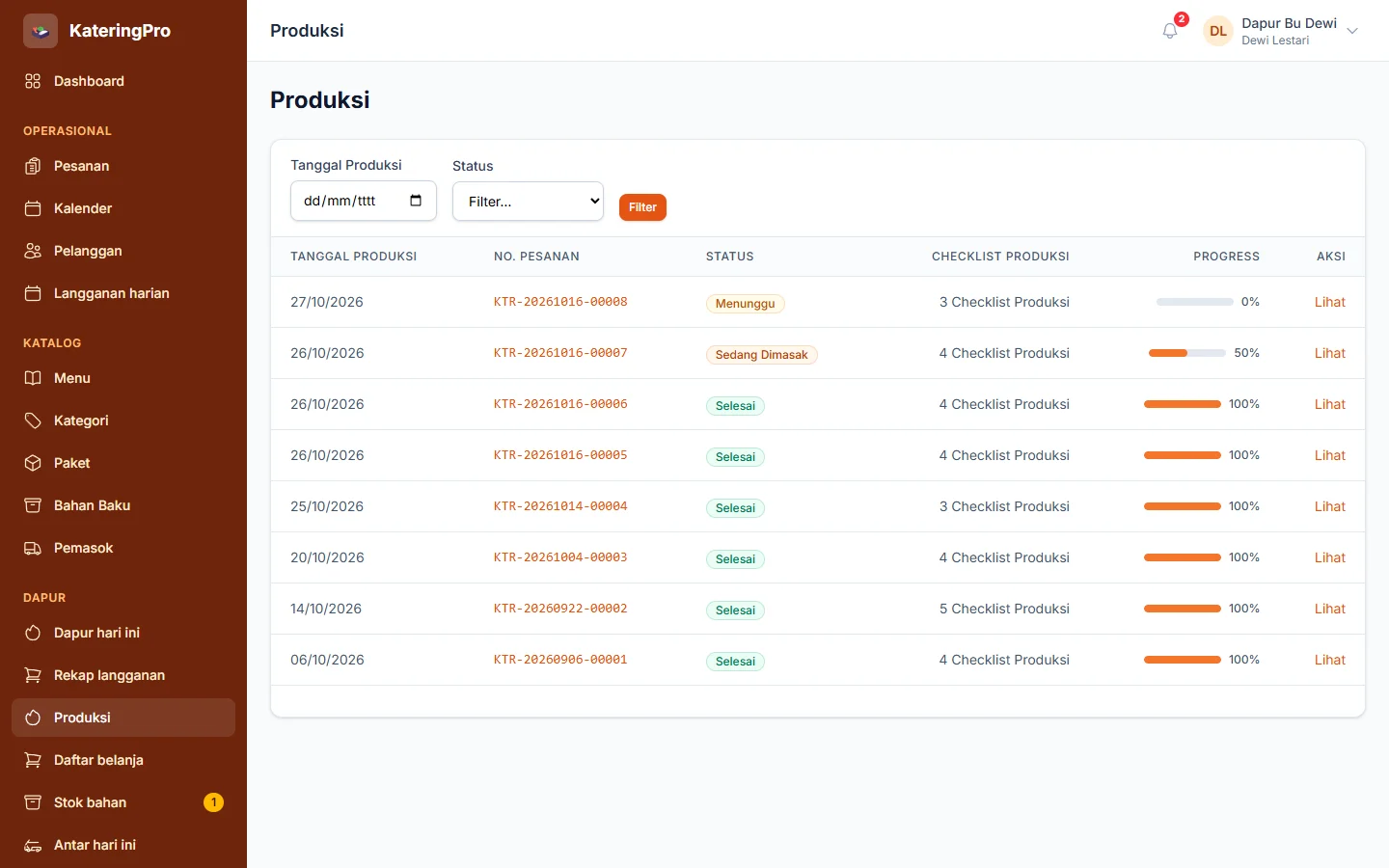This screenshot has width=1389, height=868.
Task: Click the KateringPro logo icon
Action: [41, 31]
